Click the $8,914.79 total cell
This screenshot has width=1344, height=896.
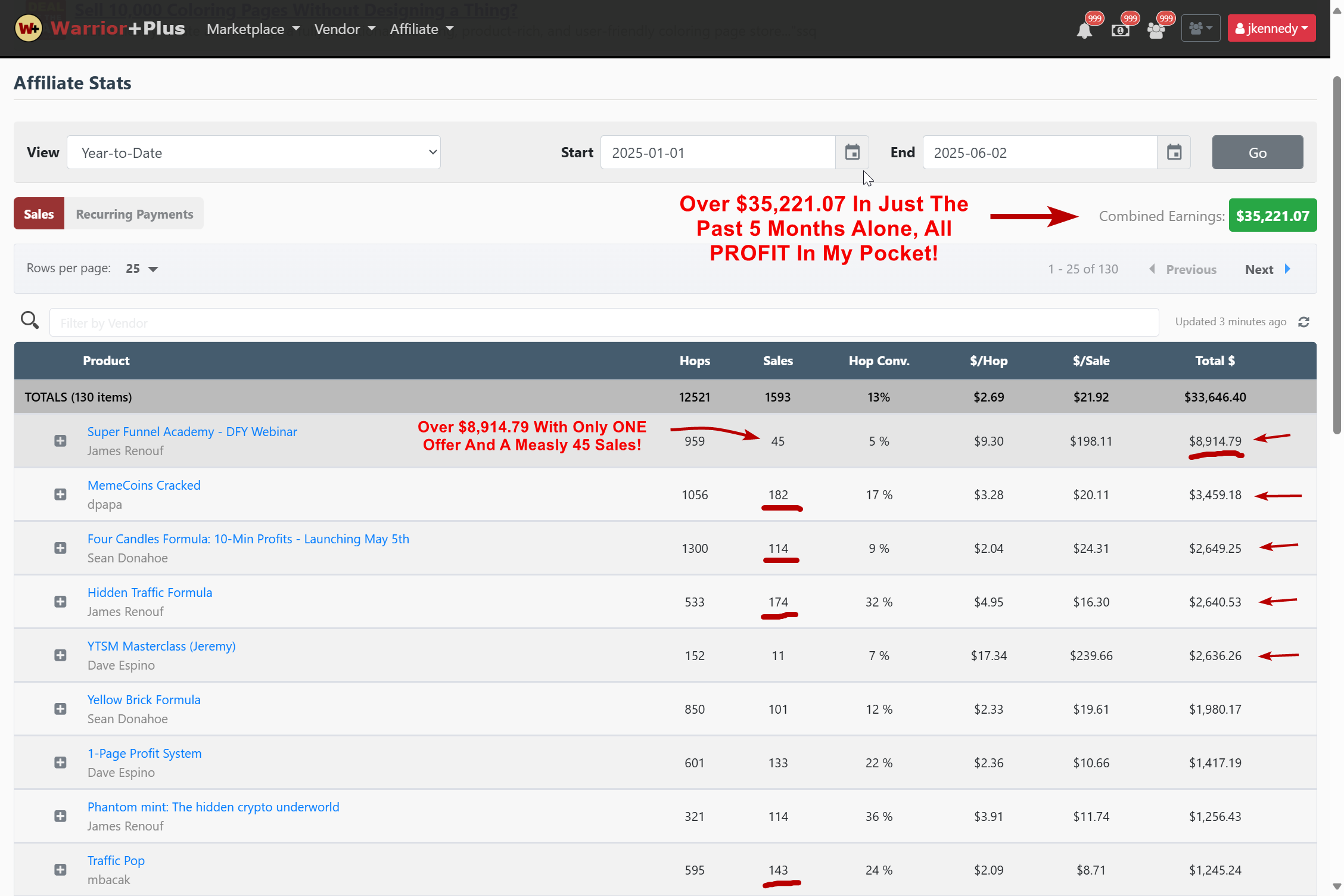point(1215,441)
